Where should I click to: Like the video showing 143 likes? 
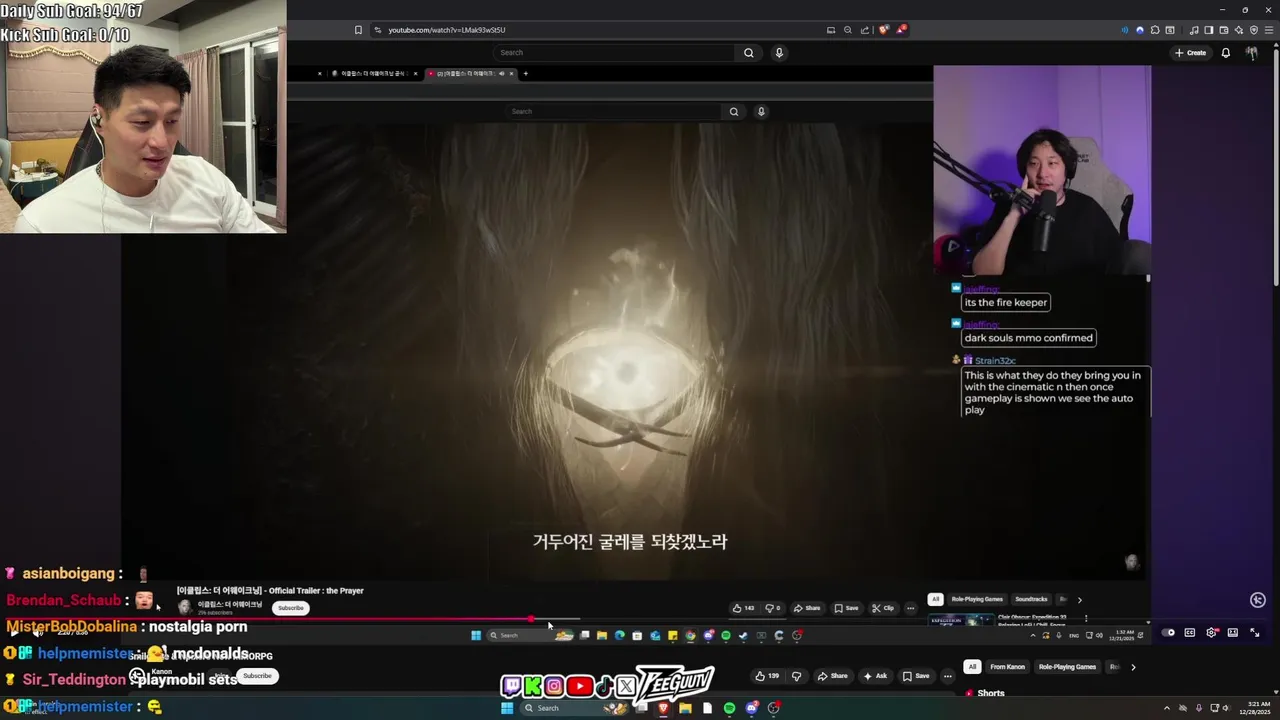point(743,608)
